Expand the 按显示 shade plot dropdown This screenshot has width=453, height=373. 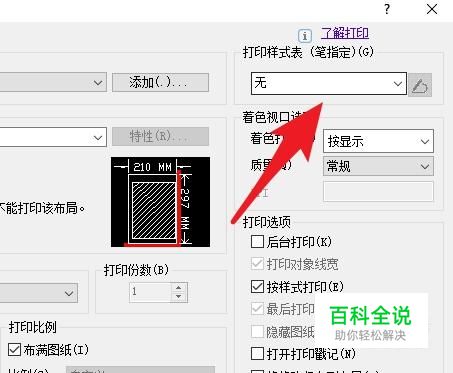tap(378, 141)
